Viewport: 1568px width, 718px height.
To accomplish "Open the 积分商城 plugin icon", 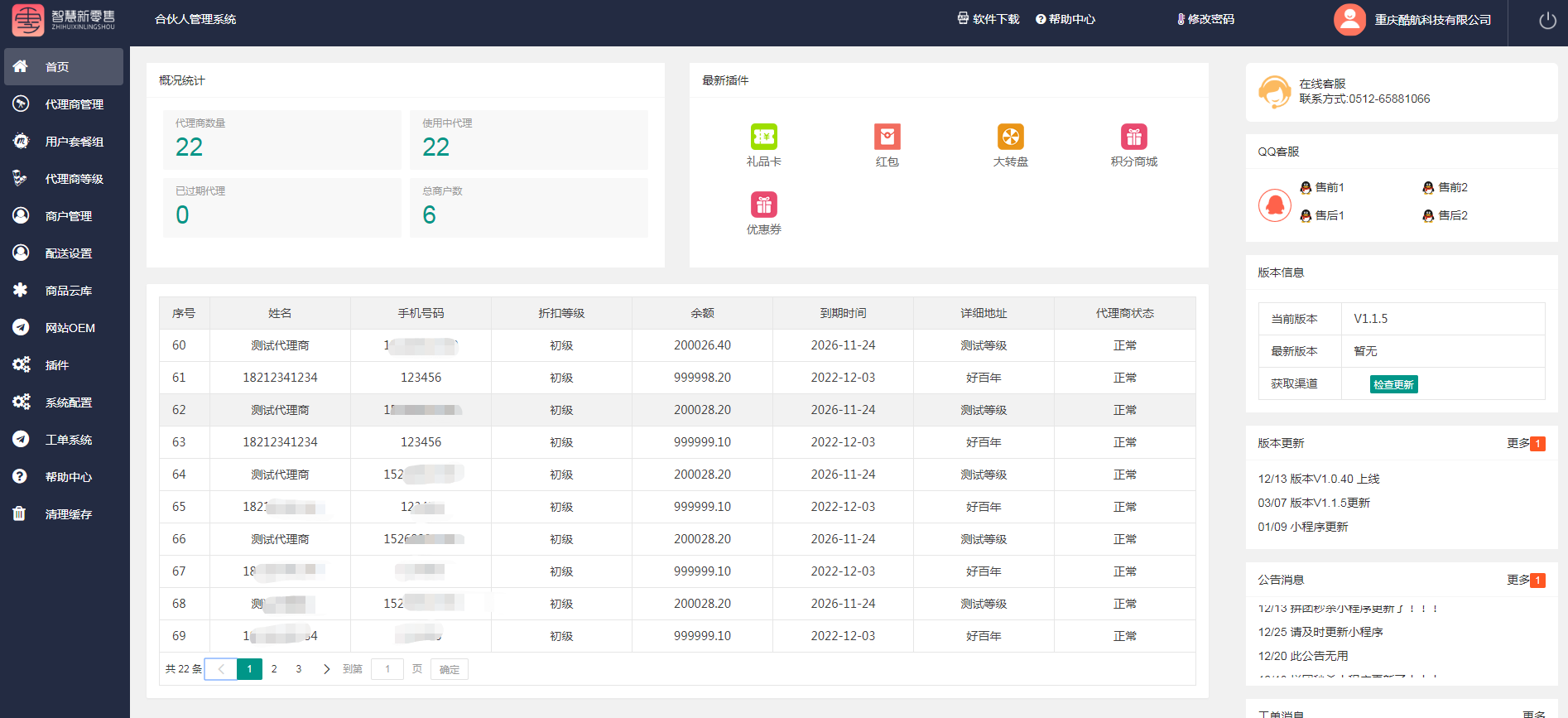I will (1133, 136).
